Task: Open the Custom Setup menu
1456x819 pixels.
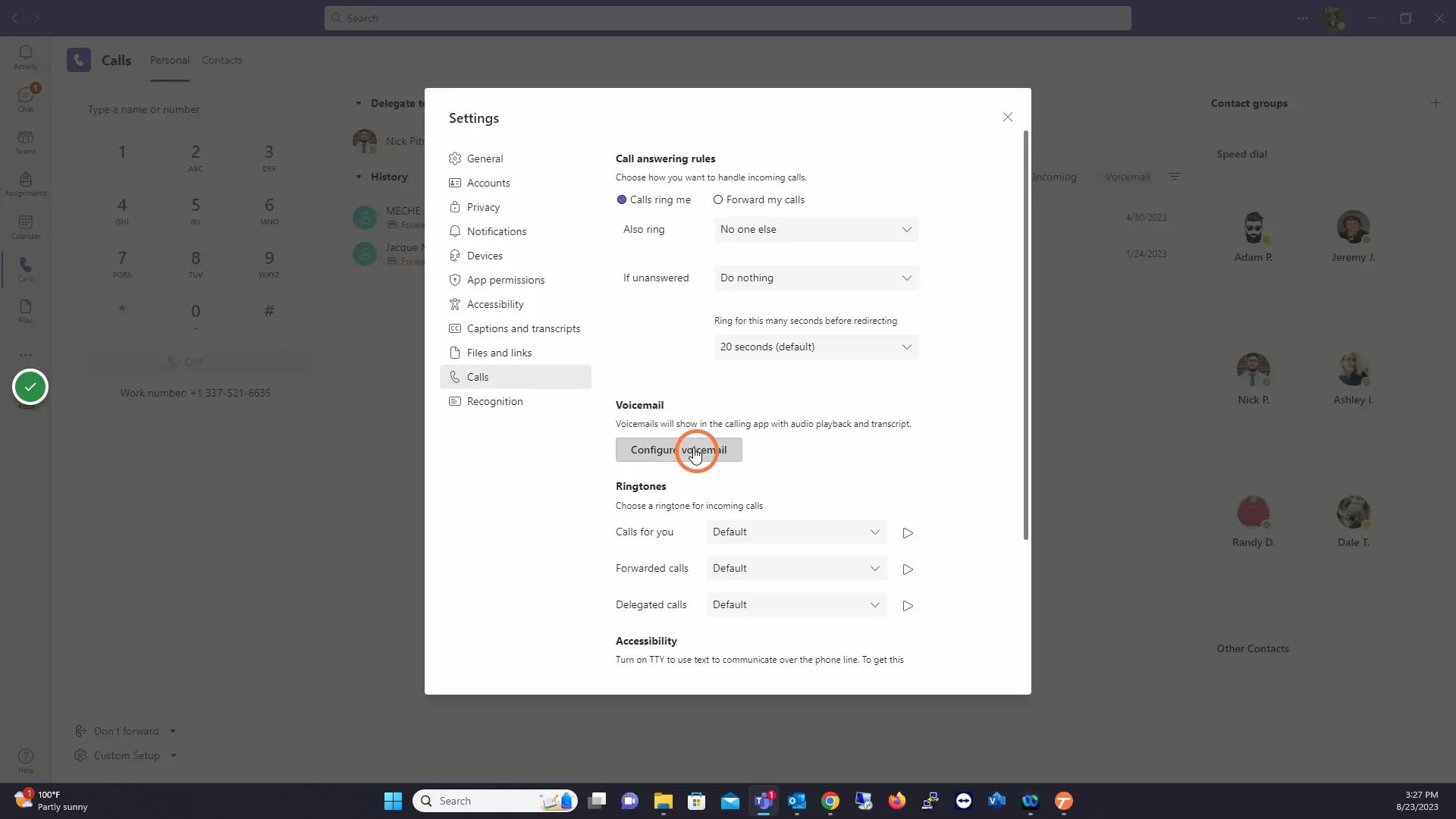Action: click(126, 755)
